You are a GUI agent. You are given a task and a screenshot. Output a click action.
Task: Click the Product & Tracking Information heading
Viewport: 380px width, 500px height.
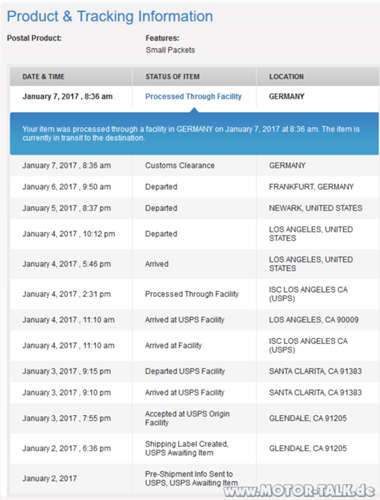pyautogui.click(x=110, y=16)
